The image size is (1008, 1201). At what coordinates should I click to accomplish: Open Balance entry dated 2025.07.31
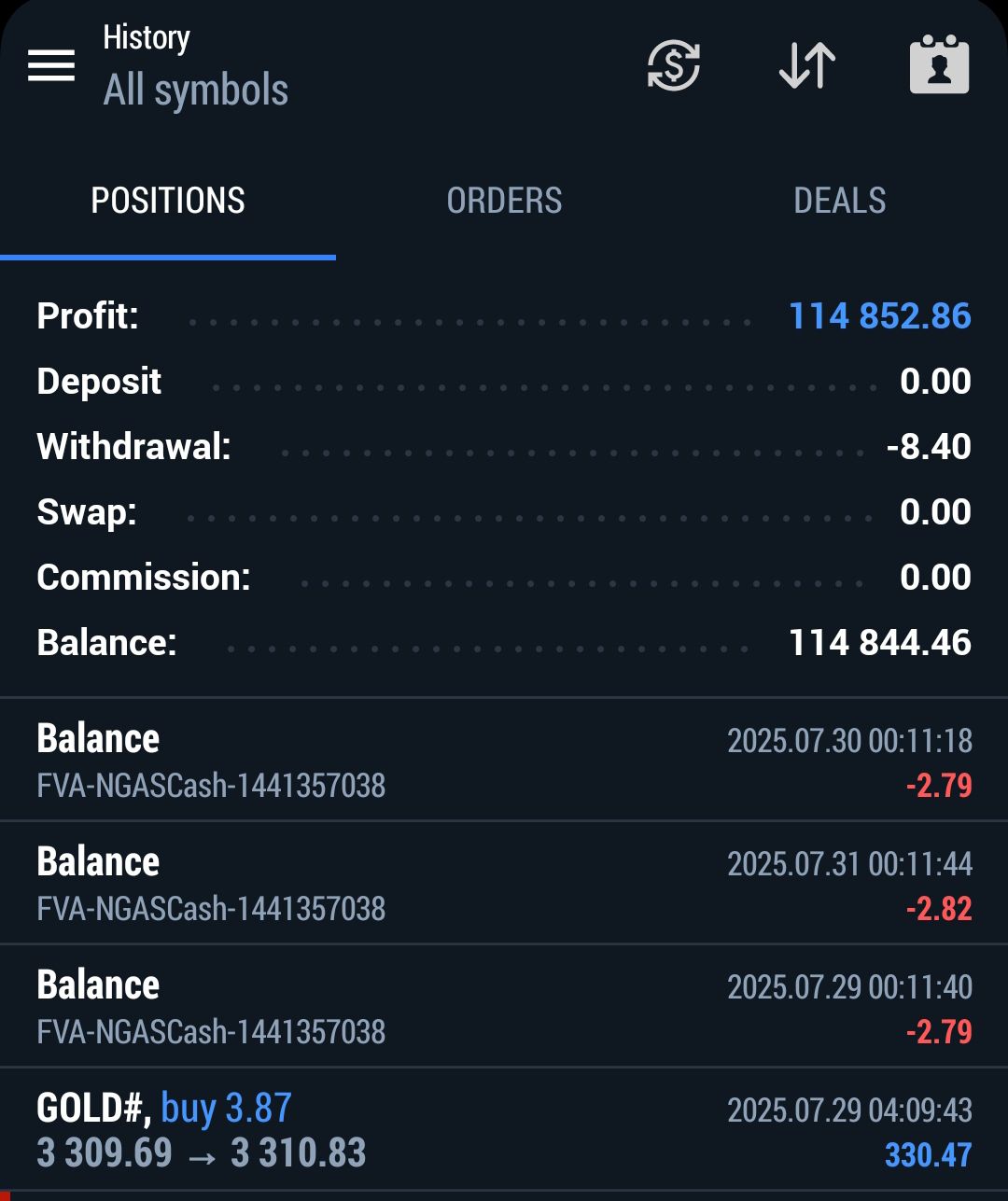click(x=504, y=883)
